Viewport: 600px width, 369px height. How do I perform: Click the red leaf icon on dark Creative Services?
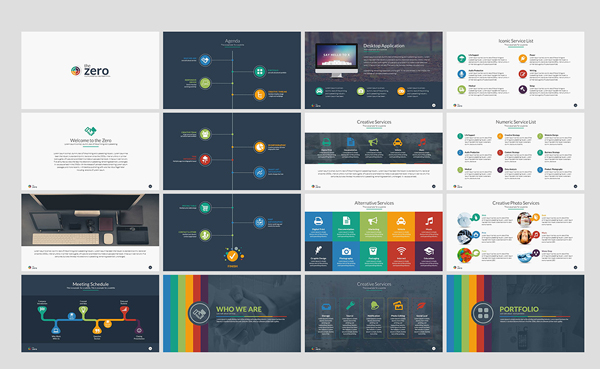(x=421, y=305)
